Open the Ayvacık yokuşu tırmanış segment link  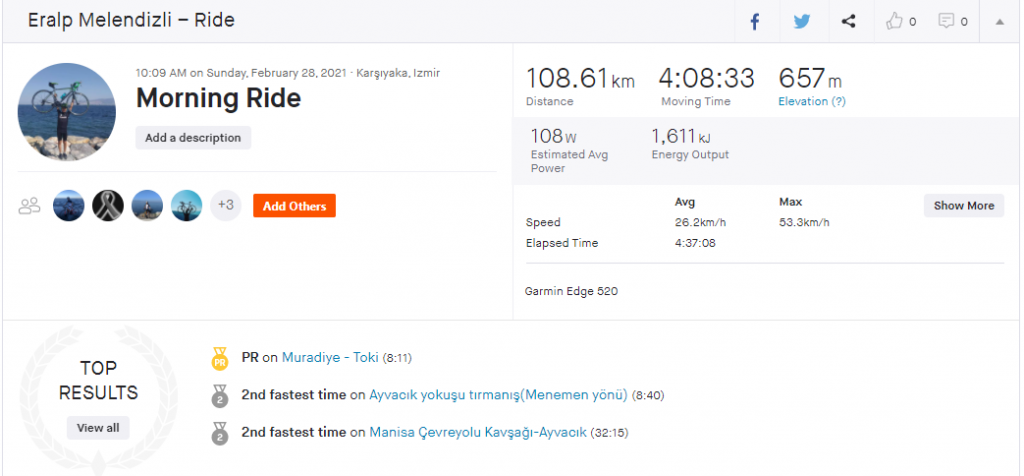click(498, 395)
